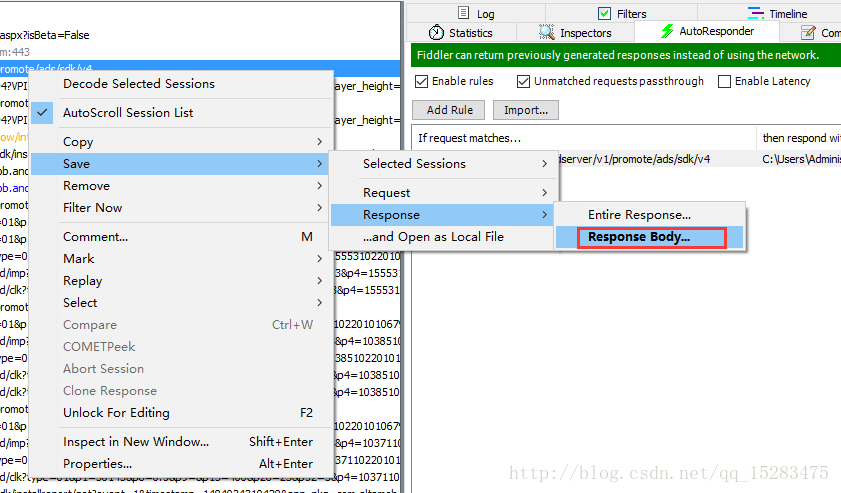Choose Unlock For Editing menu item

(x=181, y=413)
